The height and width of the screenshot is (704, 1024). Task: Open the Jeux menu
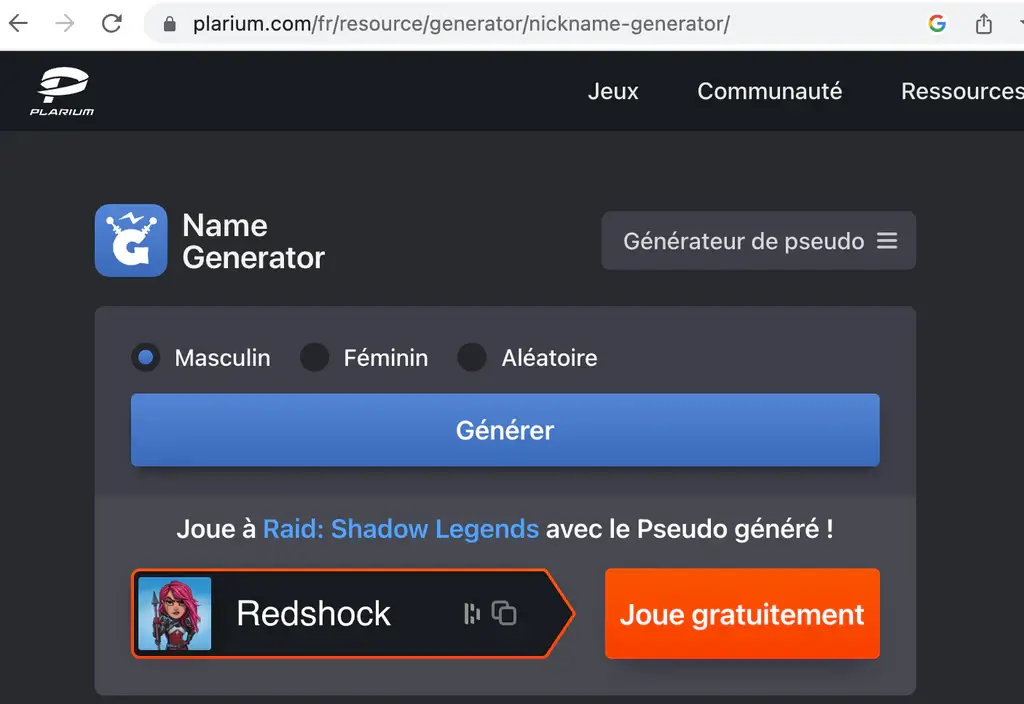coord(613,91)
